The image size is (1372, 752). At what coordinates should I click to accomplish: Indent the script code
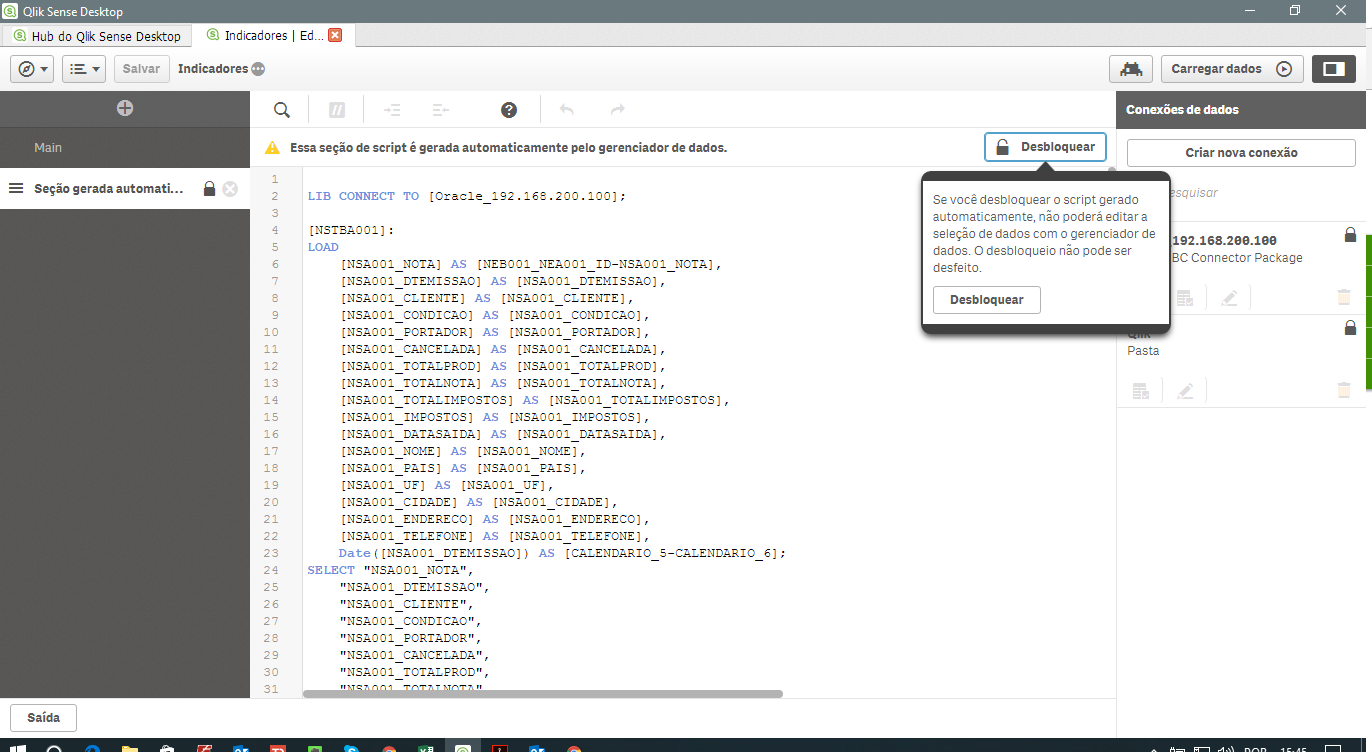[x=392, y=110]
